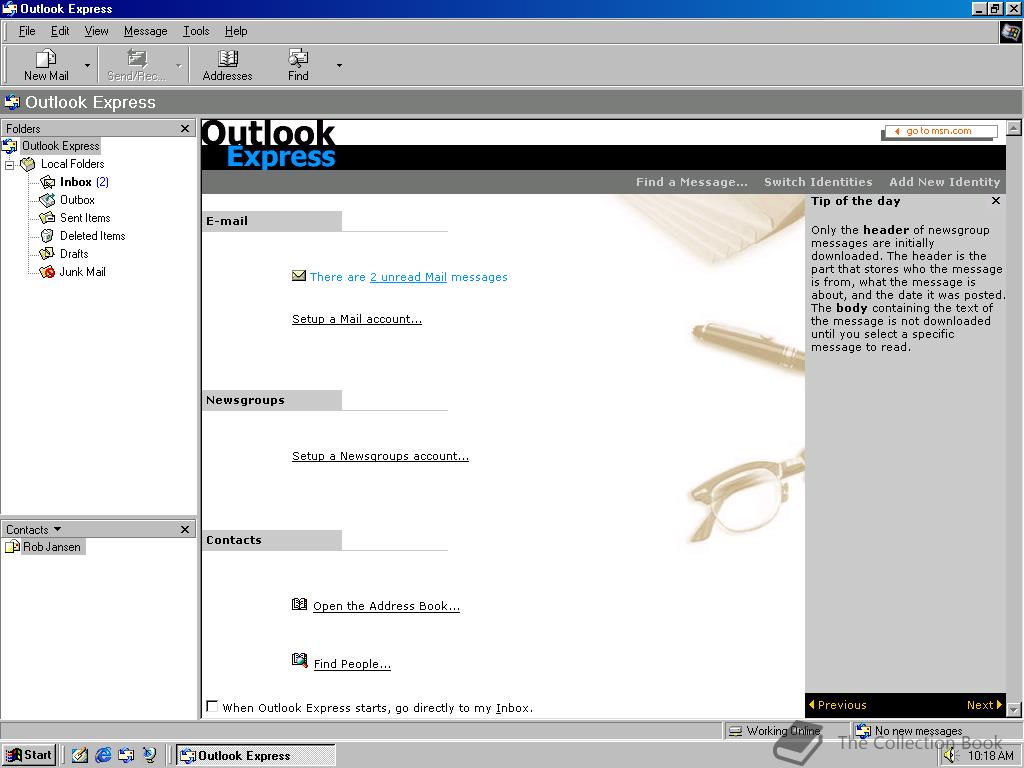Open the View menu
The image size is (1024, 768).
click(x=97, y=31)
